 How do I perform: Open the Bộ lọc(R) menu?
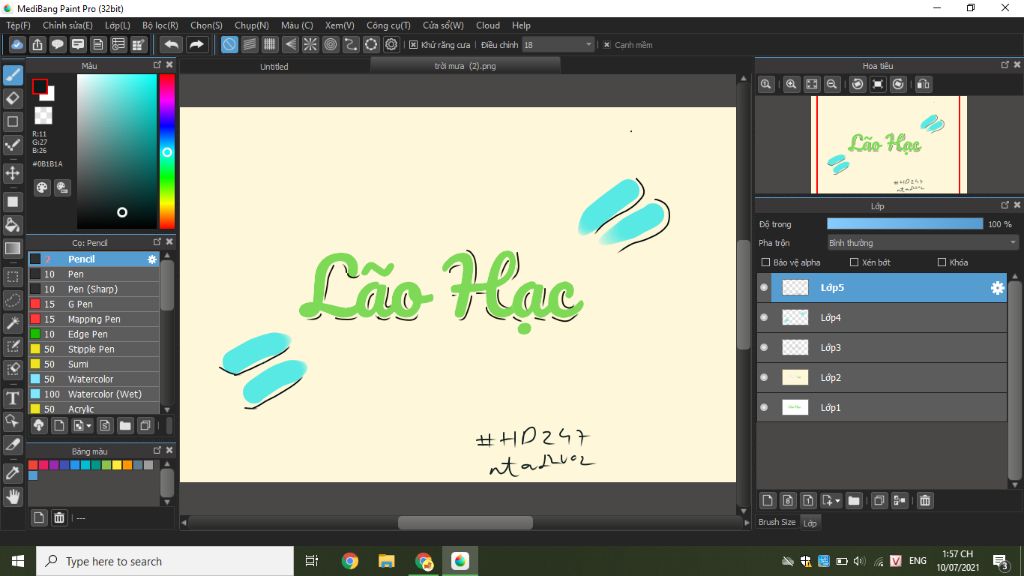pos(160,25)
